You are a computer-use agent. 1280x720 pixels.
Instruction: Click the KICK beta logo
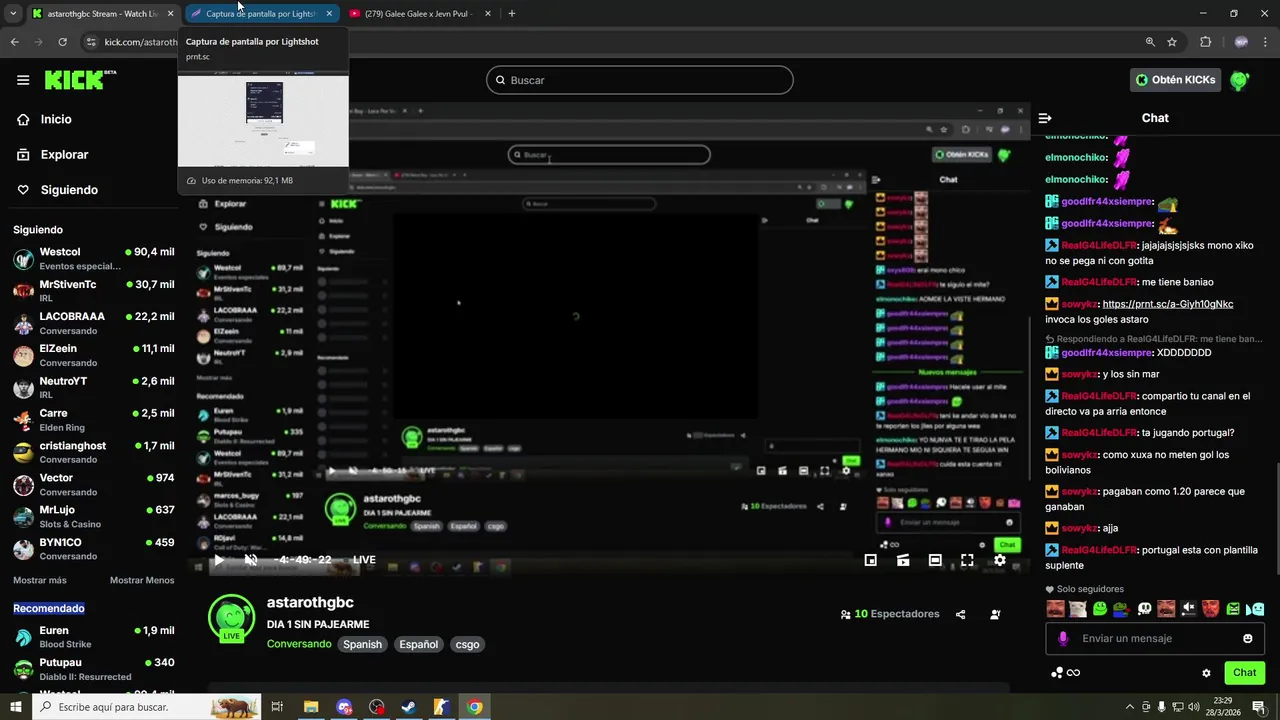pos(80,80)
